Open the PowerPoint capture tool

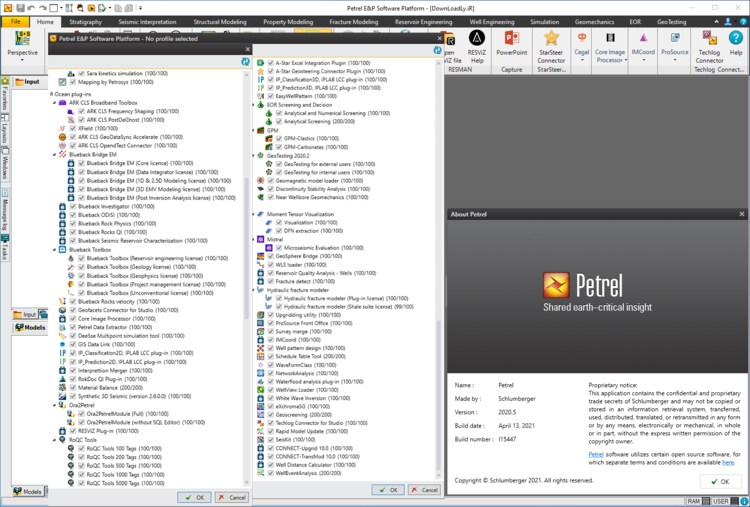point(511,43)
